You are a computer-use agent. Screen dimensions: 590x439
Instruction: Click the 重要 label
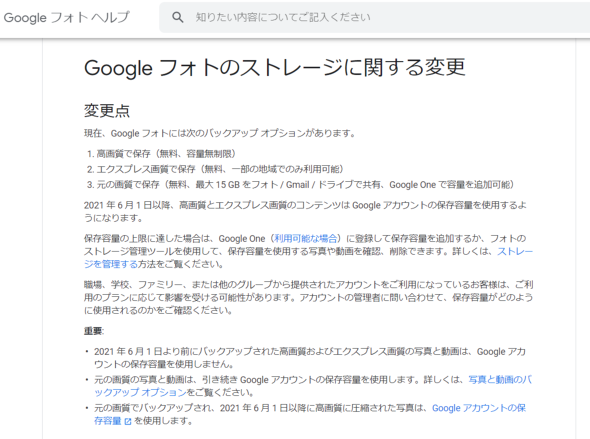click(x=94, y=331)
